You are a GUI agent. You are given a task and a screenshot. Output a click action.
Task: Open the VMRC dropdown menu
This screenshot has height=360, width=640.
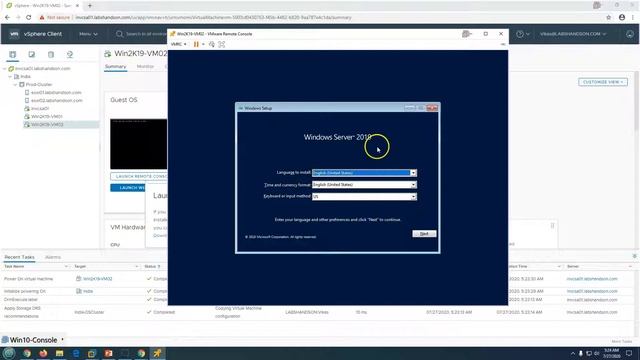(178, 44)
